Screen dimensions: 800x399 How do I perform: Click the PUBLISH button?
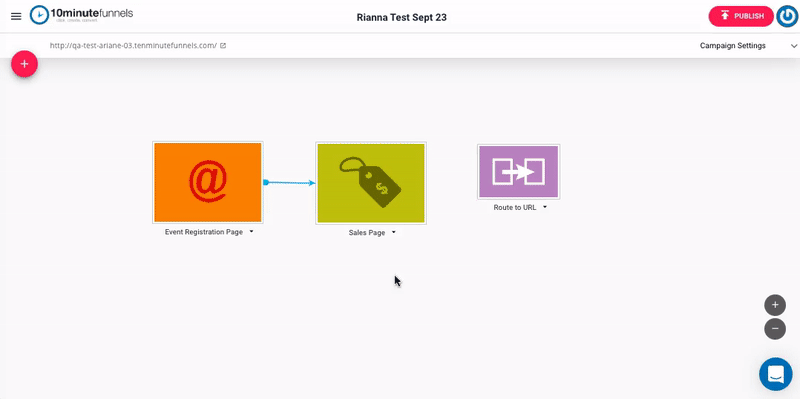pos(741,16)
